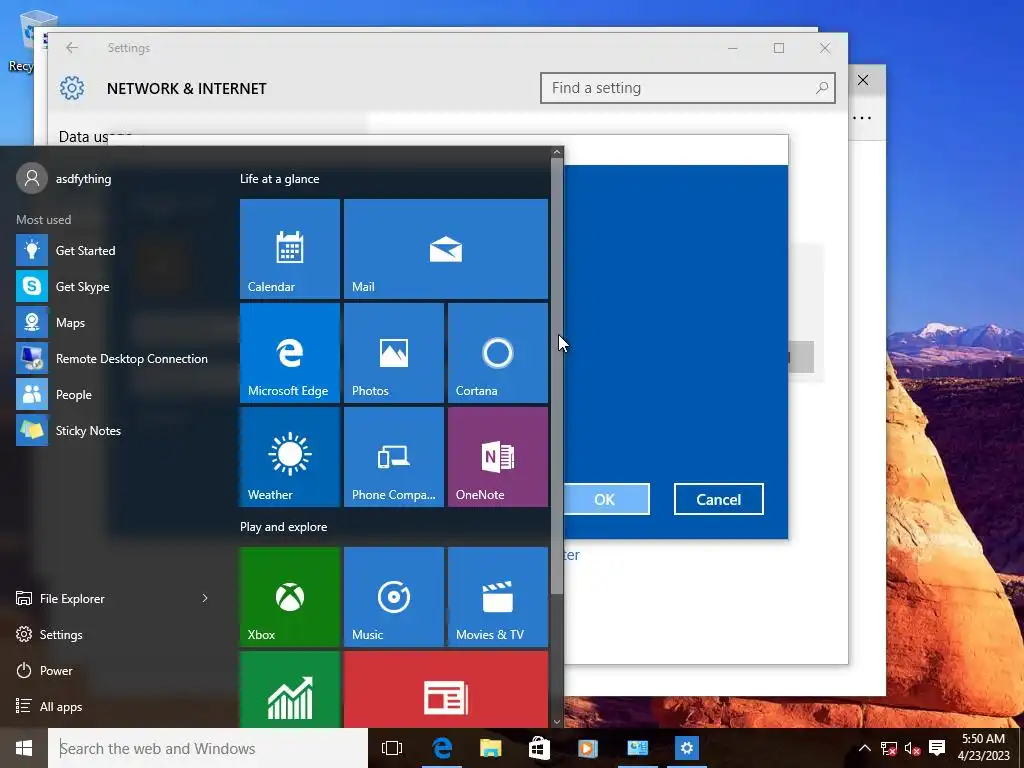Image resolution: width=1024 pixels, height=768 pixels.
Task: Open the media player taskbar icon
Action: pos(588,748)
